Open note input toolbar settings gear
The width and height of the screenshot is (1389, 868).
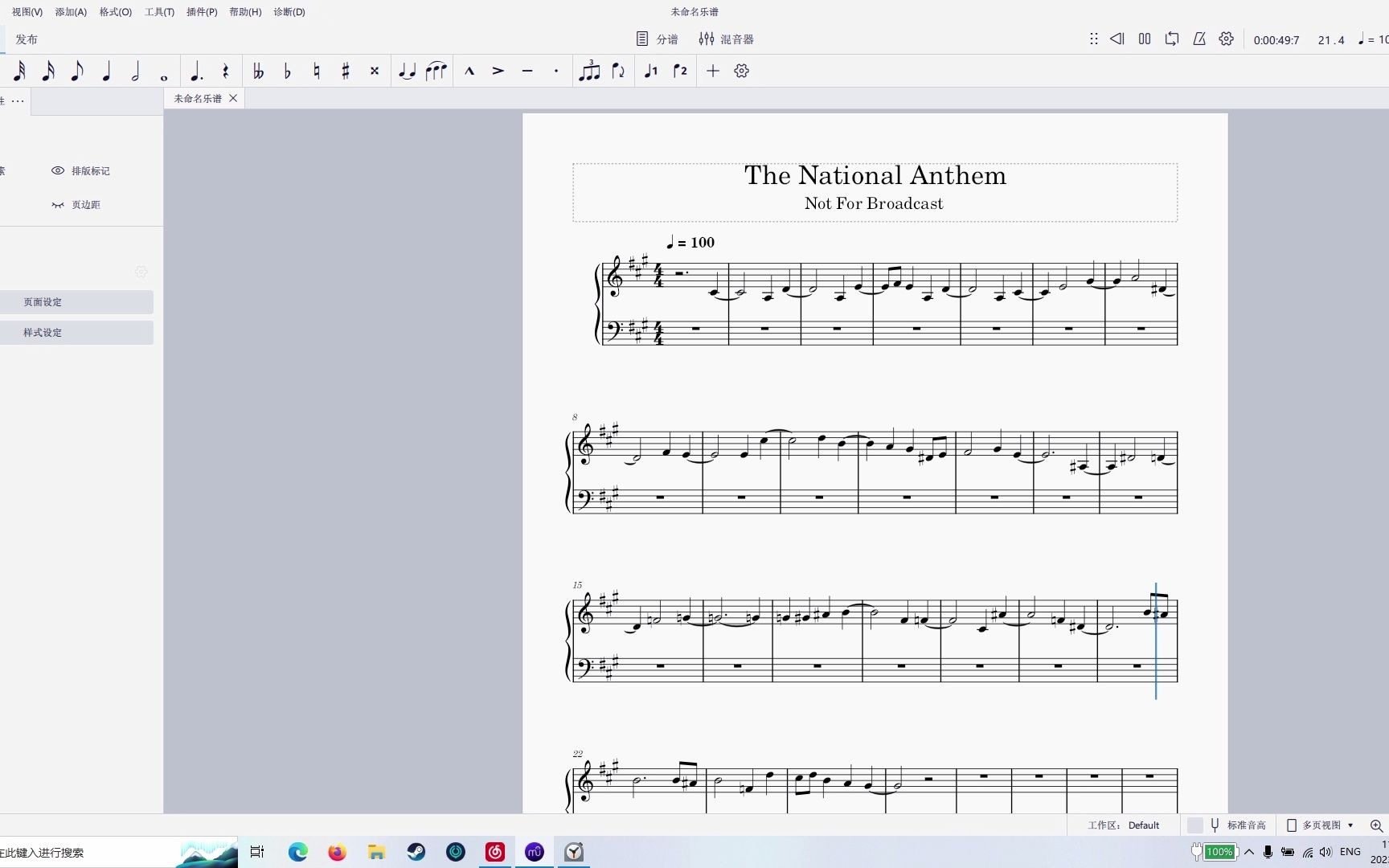[742, 72]
